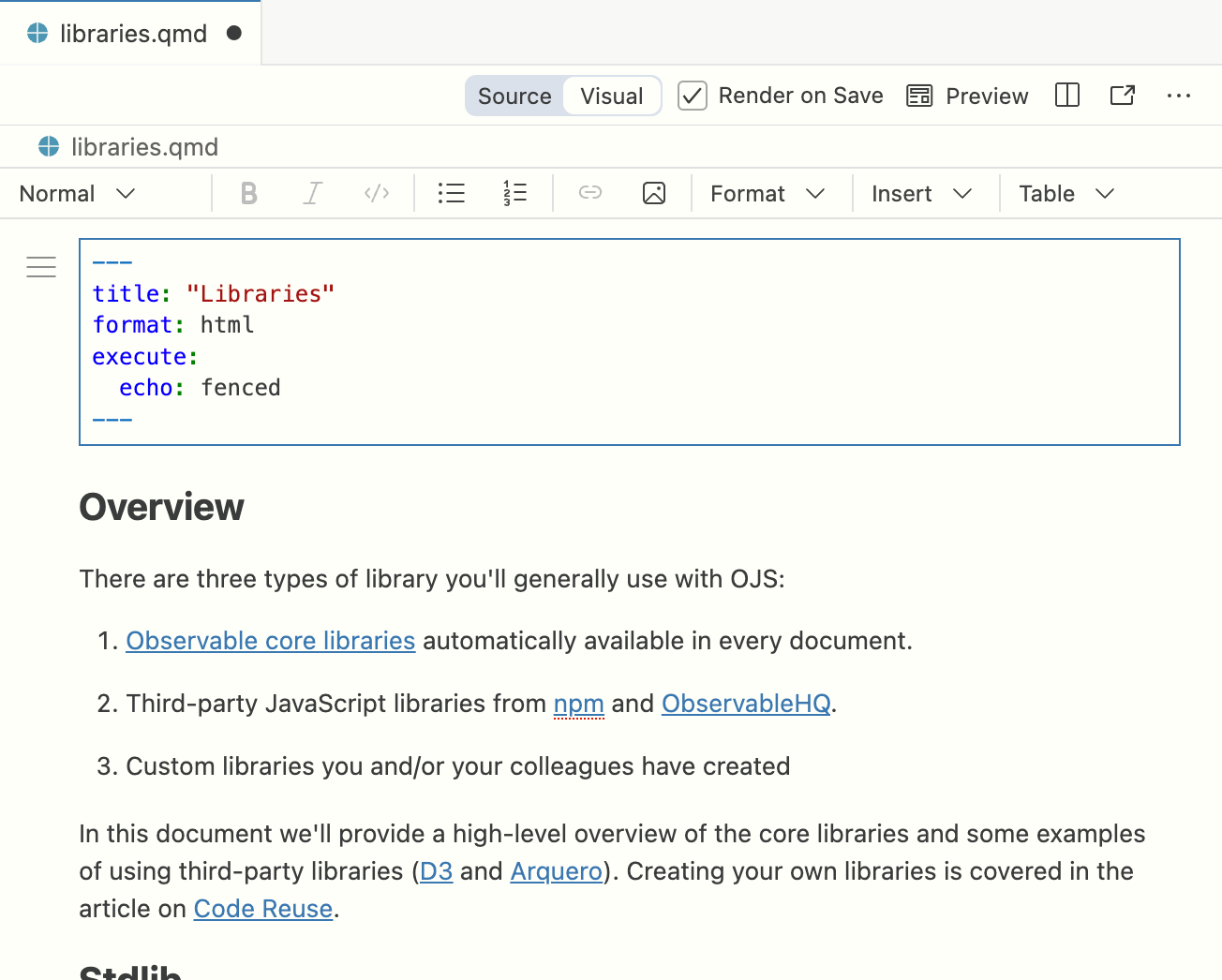This screenshot has height=980, width=1222.
Task: Select the libraries.qmd tab
Action: (x=130, y=33)
